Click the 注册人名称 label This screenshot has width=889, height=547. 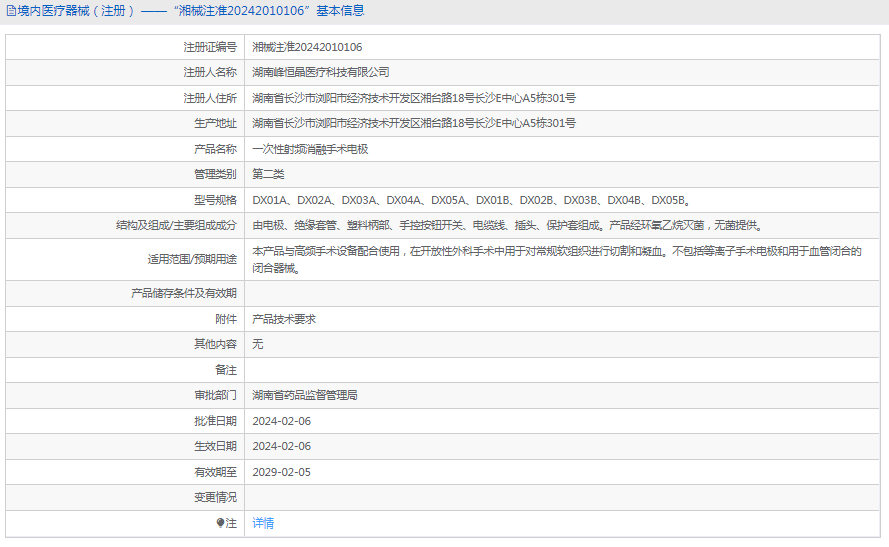click(x=210, y=73)
